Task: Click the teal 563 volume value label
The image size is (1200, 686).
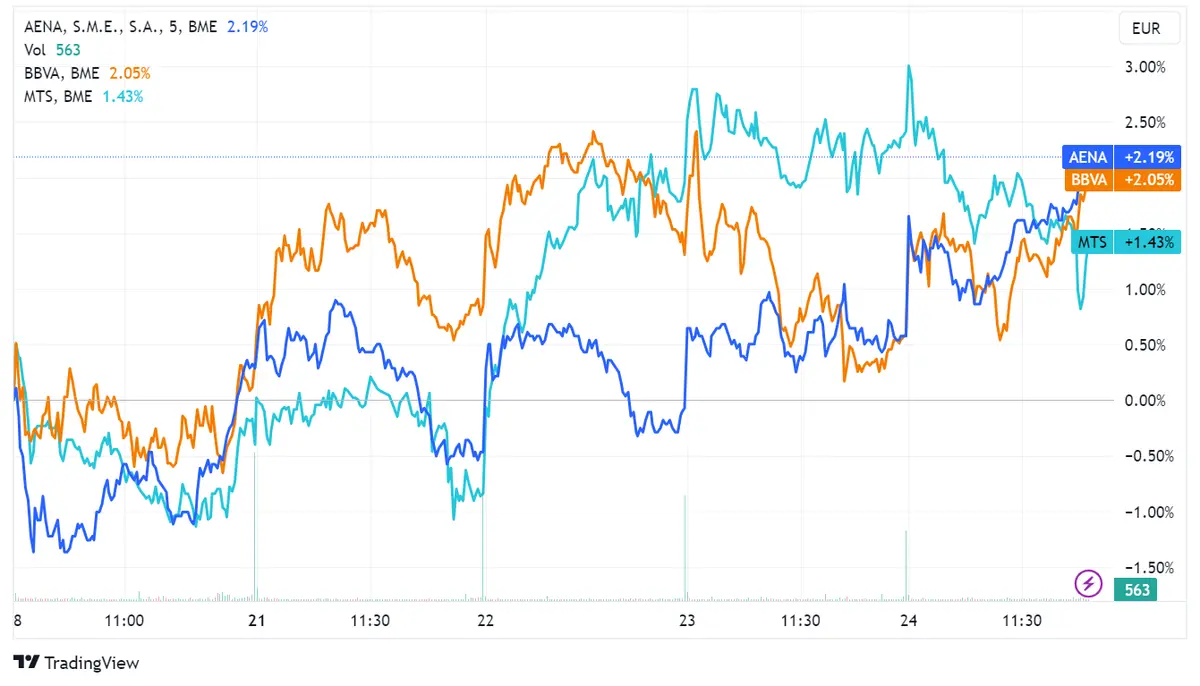Action: pos(1135,589)
